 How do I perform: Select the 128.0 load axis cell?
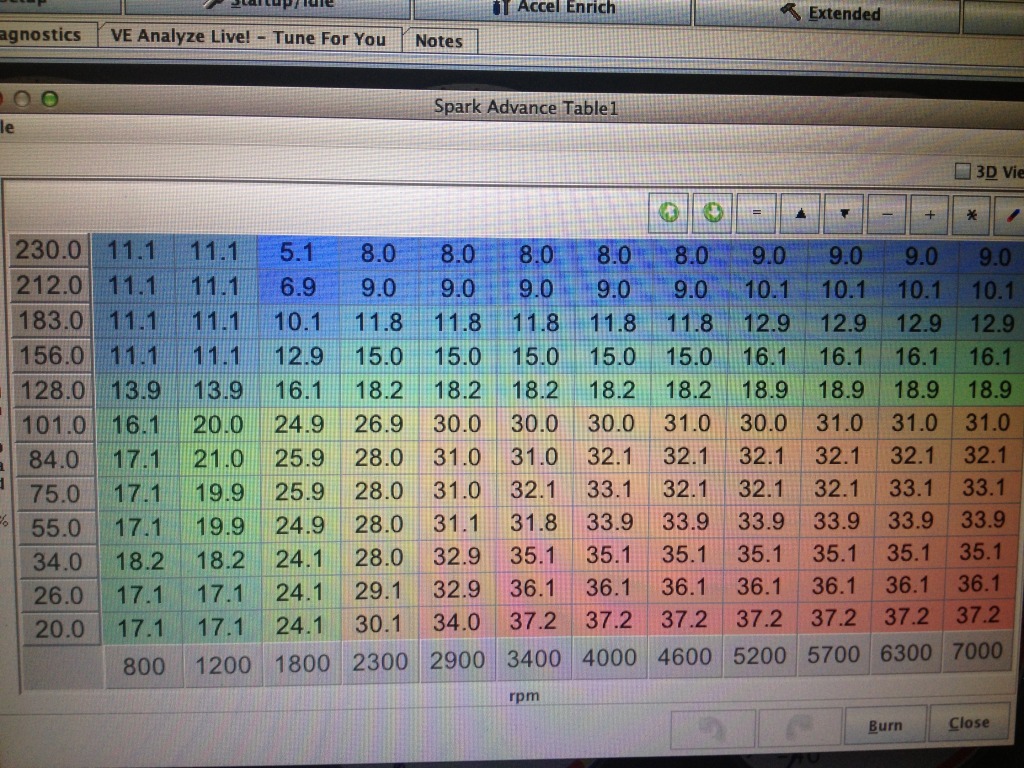[x=54, y=391]
